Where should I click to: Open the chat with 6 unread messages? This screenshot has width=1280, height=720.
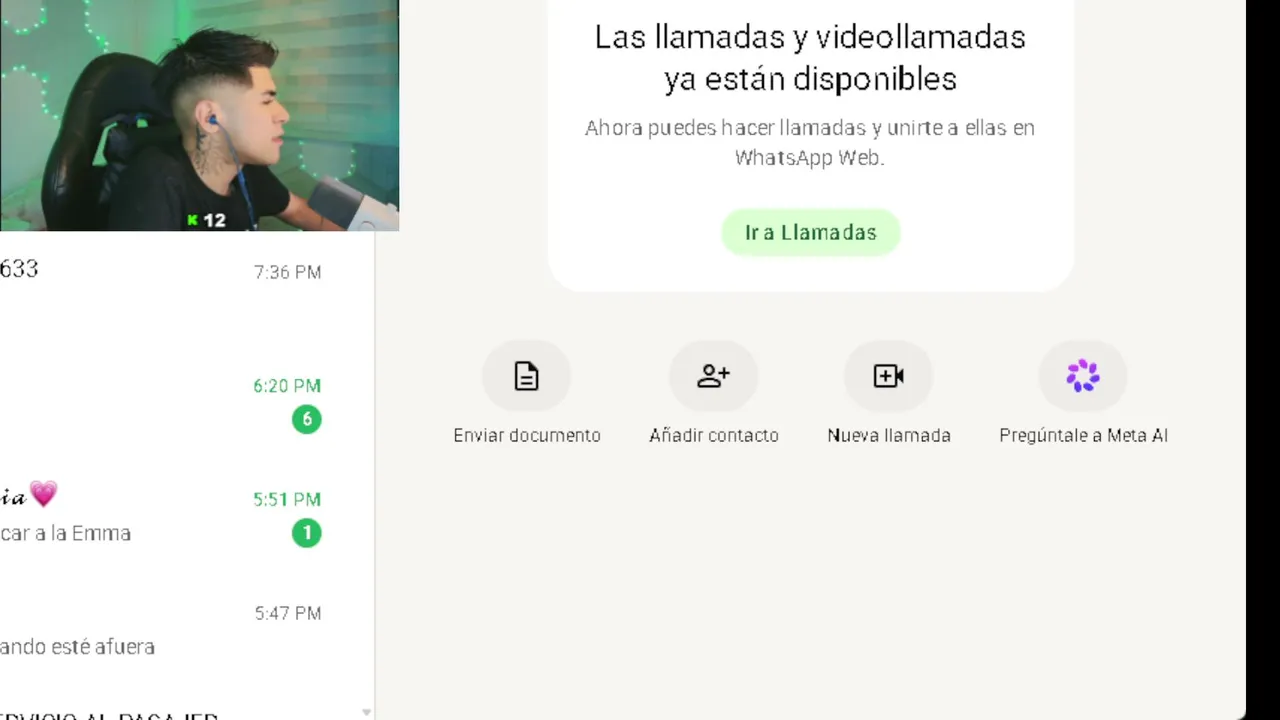click(187, 401)
